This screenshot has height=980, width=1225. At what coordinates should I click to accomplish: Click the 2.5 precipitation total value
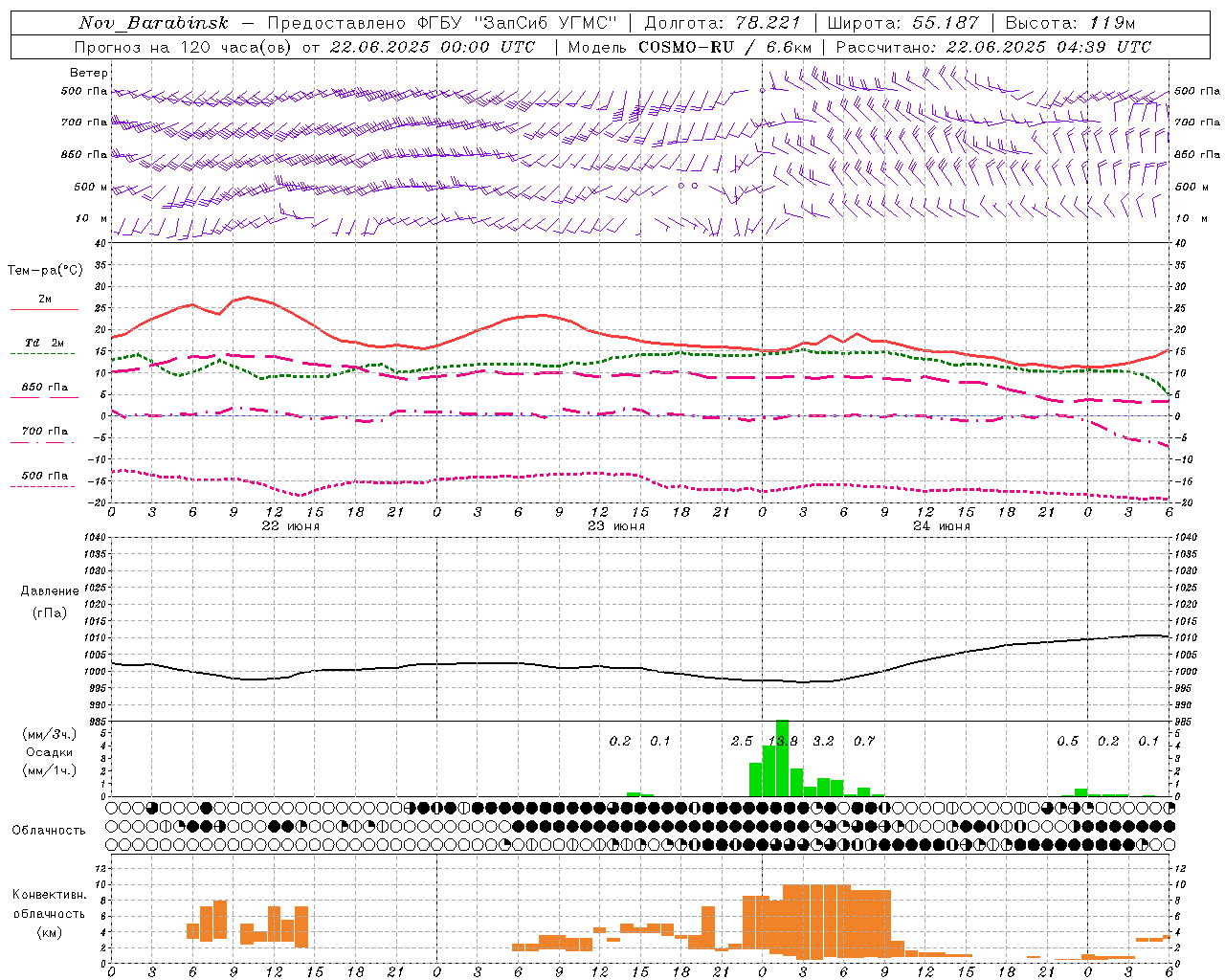click(742, 741)
